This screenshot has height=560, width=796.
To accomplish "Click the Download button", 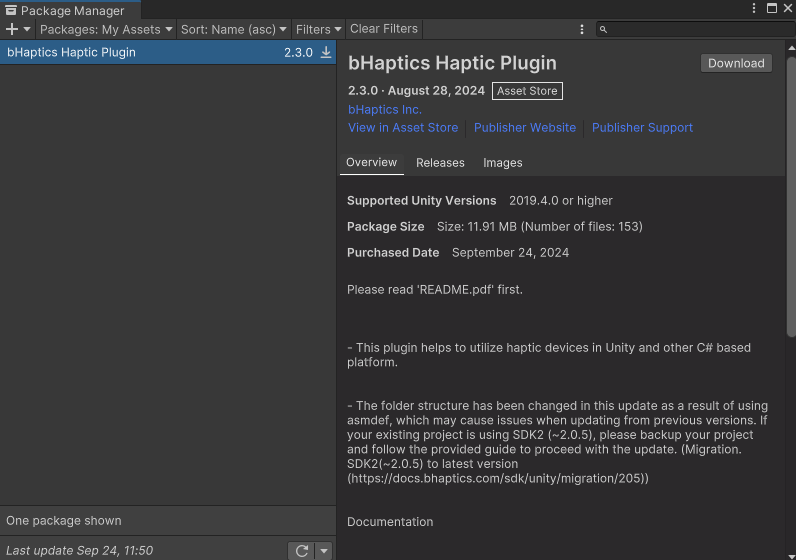I will (736, 63).
